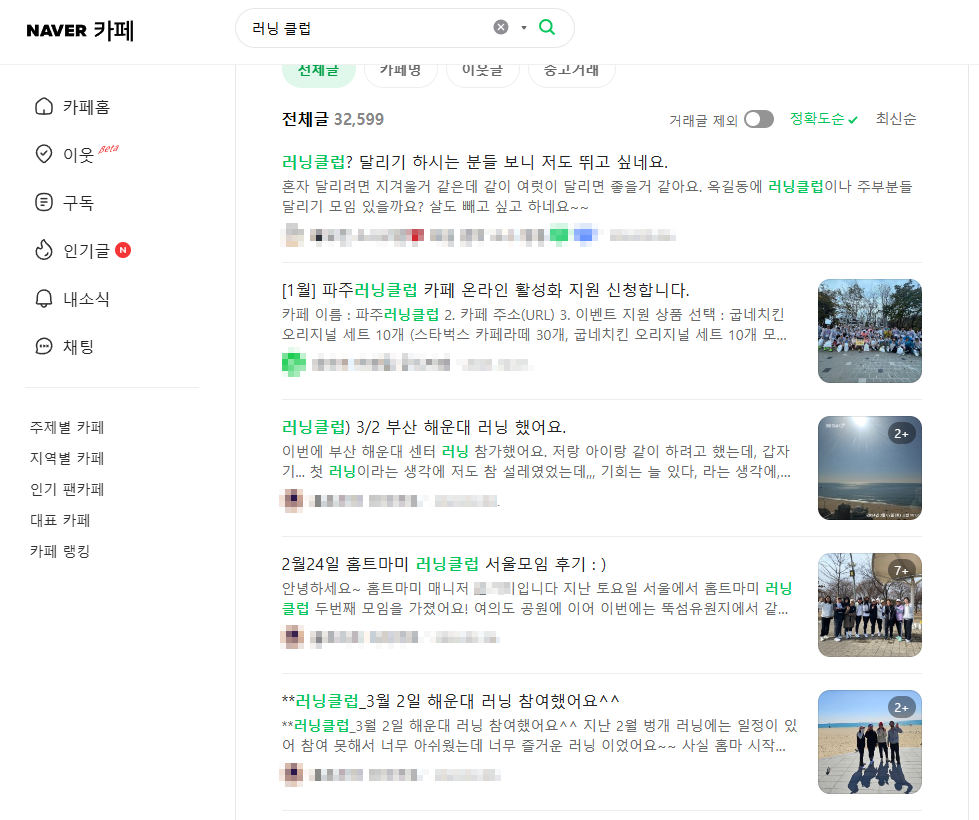Click the 러닝 클럽 search input field
The height and width of the screenshot is (820, 979).
[368, 28]
